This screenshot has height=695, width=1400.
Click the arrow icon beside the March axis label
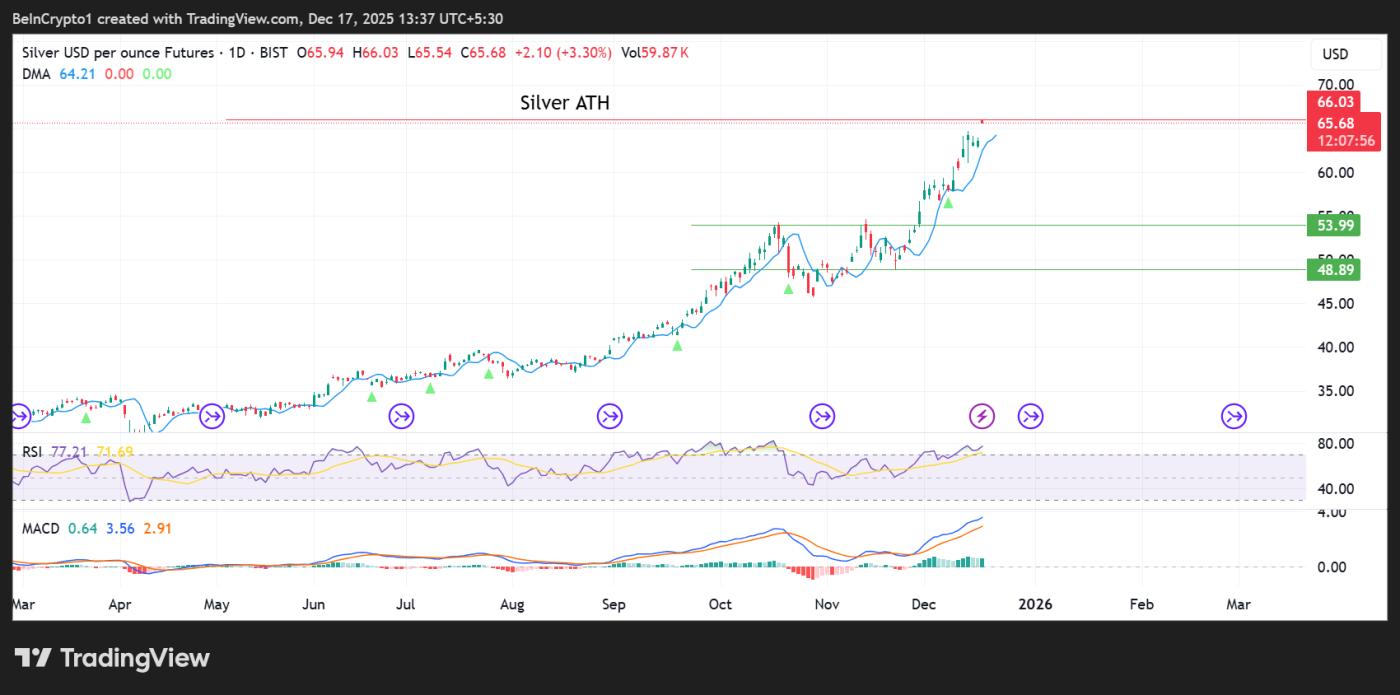point(1233,416)
